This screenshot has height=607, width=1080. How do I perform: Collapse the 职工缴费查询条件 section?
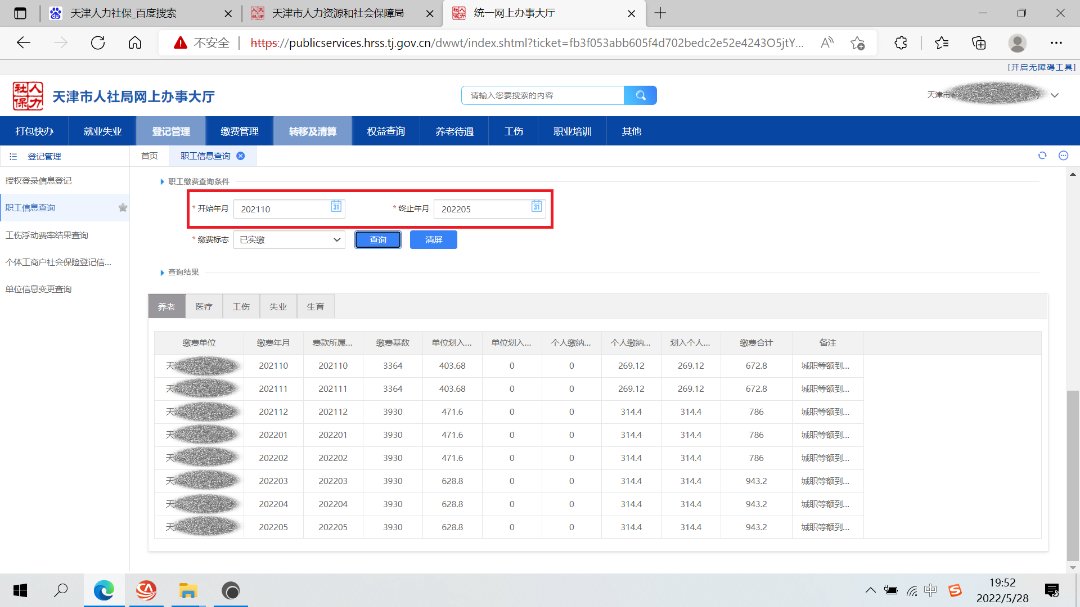pyautogui.click(x=163, y=182)
